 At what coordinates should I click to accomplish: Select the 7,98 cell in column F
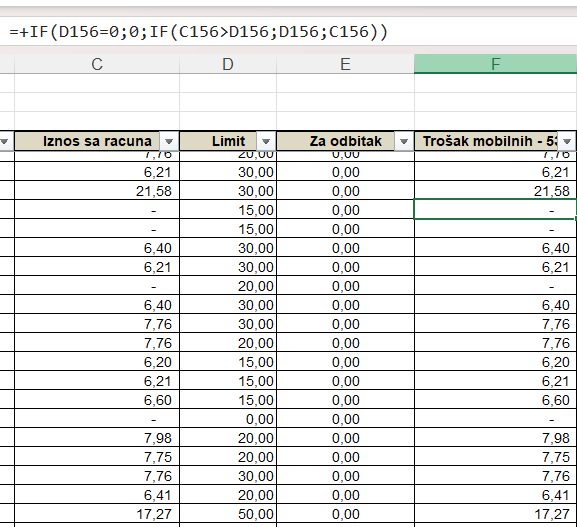coord(495,438)
